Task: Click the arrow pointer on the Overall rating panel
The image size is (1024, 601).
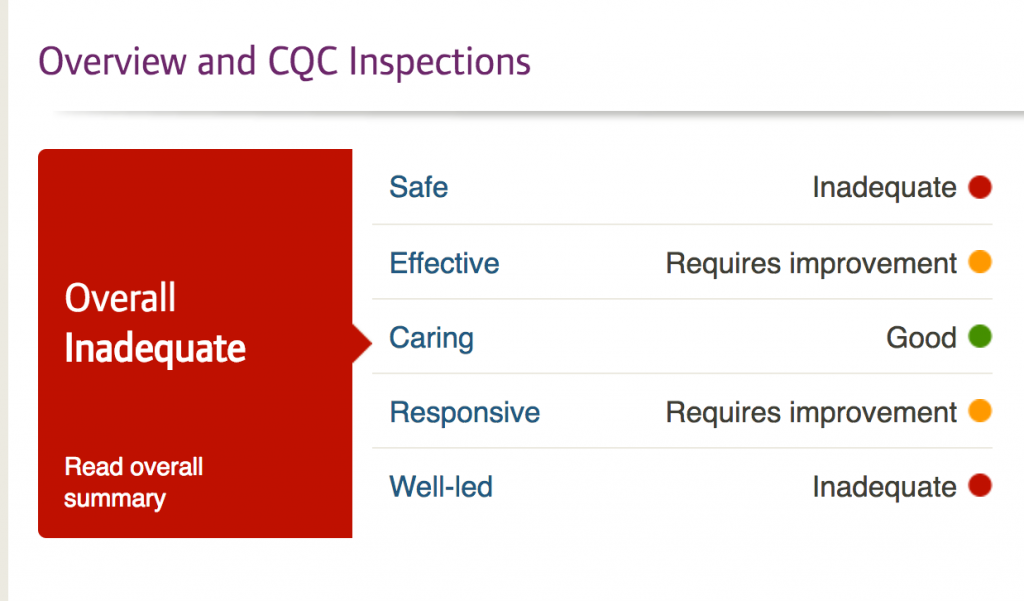Action: (362, 341)
